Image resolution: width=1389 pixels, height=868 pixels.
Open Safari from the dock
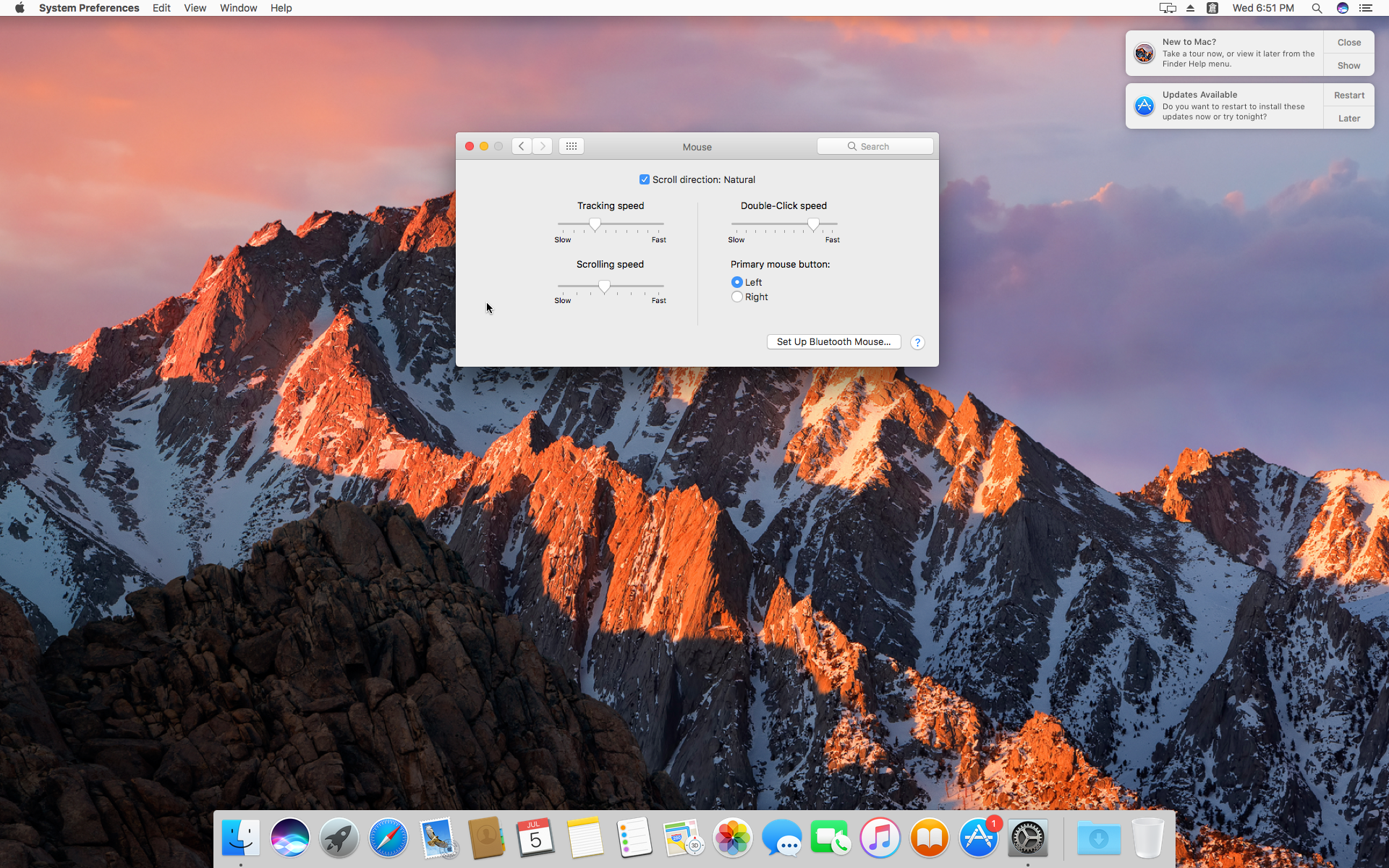[388, 838]
